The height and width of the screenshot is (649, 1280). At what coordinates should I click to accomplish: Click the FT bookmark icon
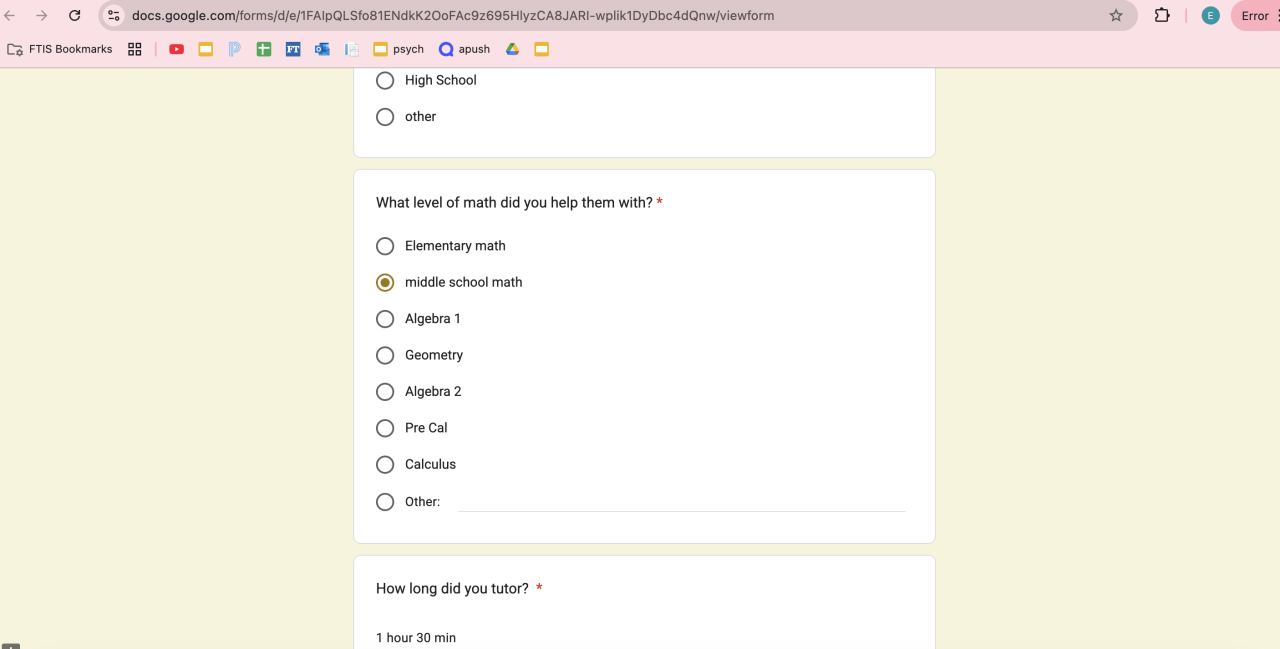point(293,49)
